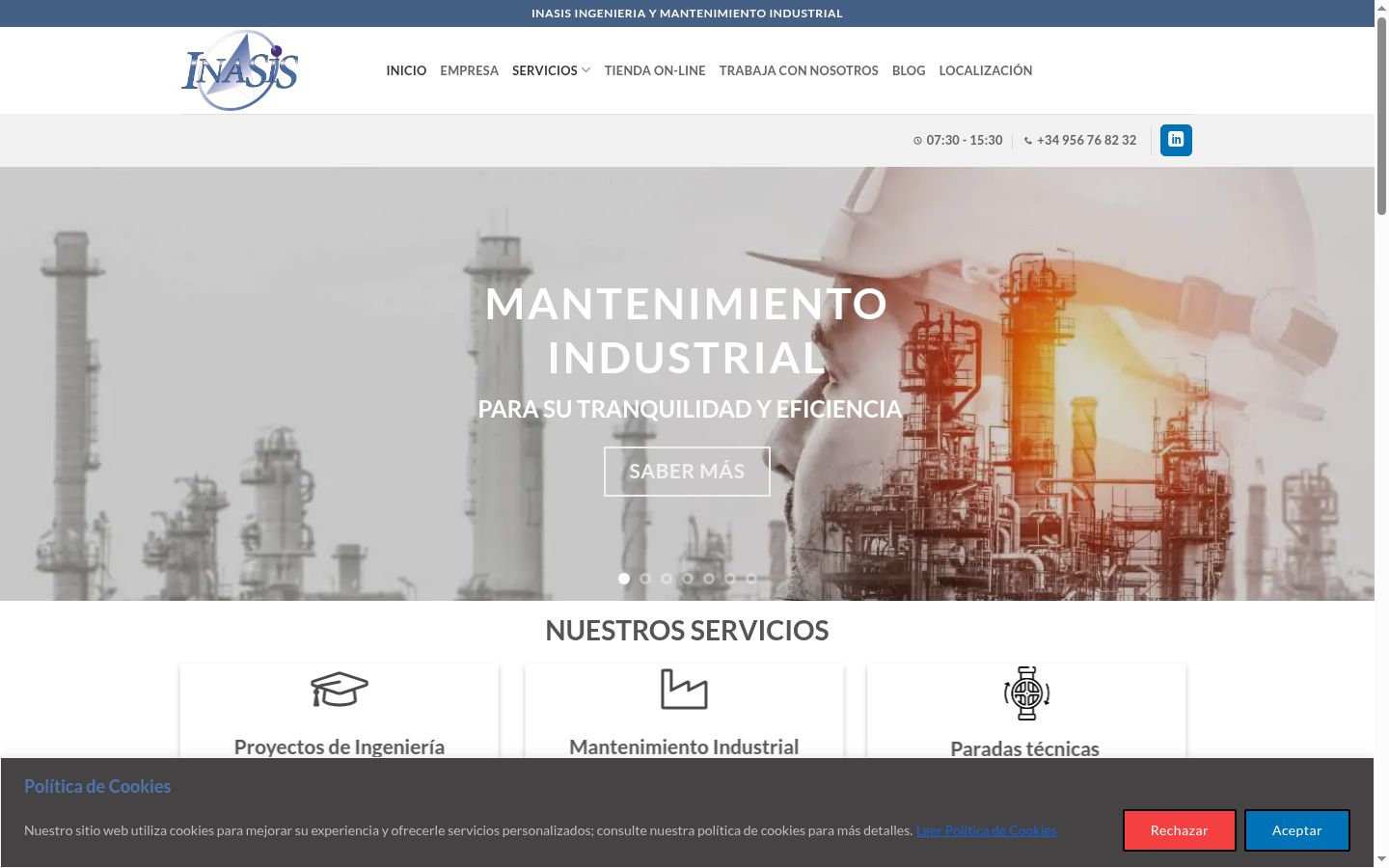The image size is (1389, 868).
Task: Click the scrollbar up arrow
Action: (x=1381, y=8)
